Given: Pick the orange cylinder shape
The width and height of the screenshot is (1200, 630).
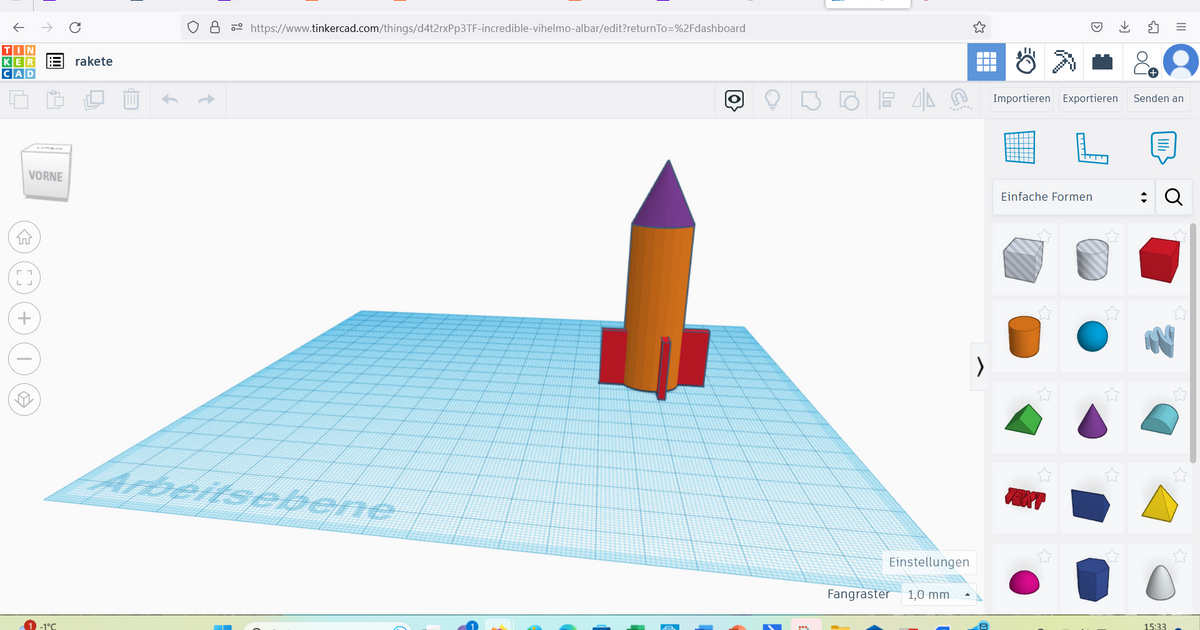Looking at the screenshot, I should click(x=1024, y=337).
